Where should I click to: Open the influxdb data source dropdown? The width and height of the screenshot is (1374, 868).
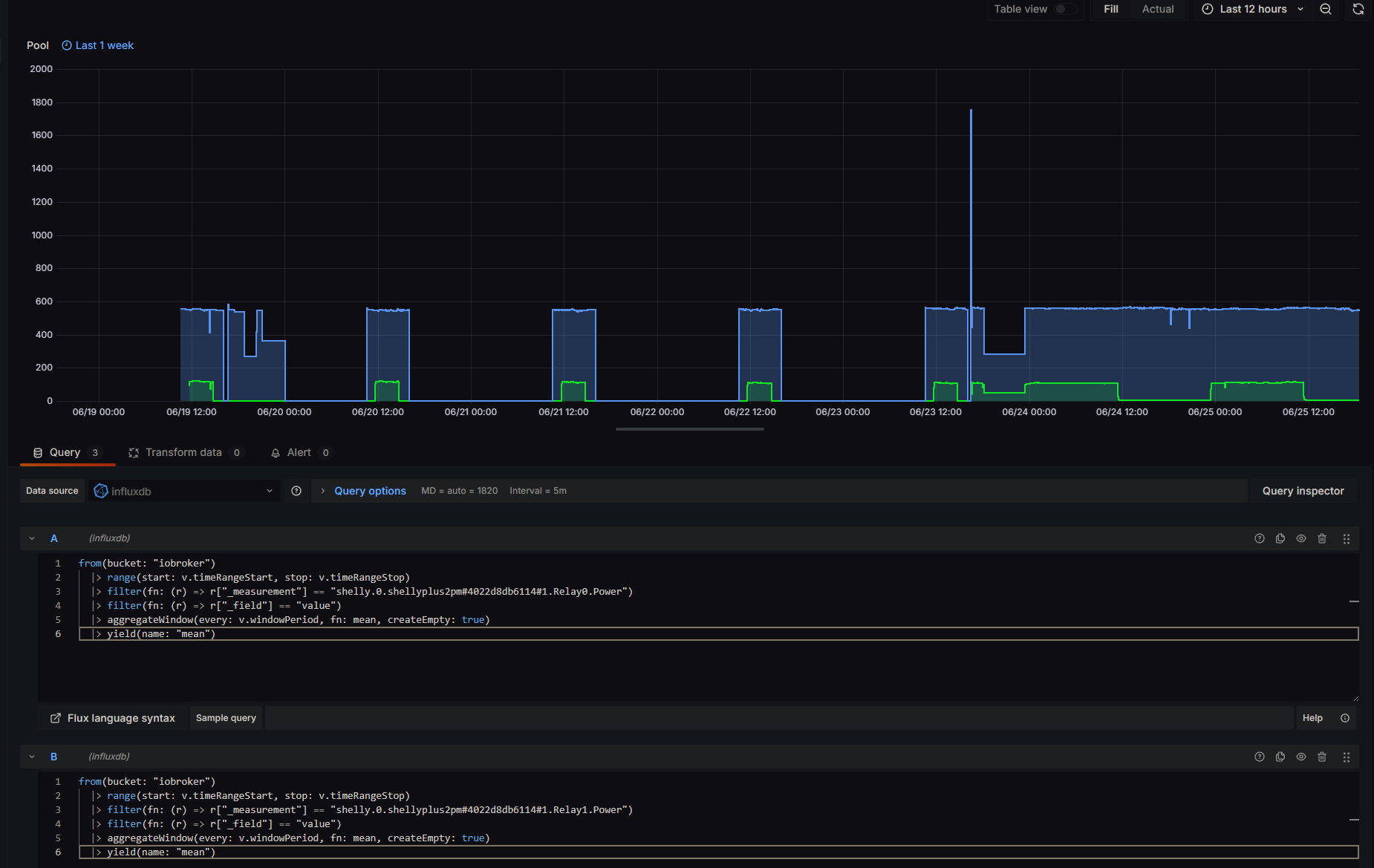click(184, 491)
